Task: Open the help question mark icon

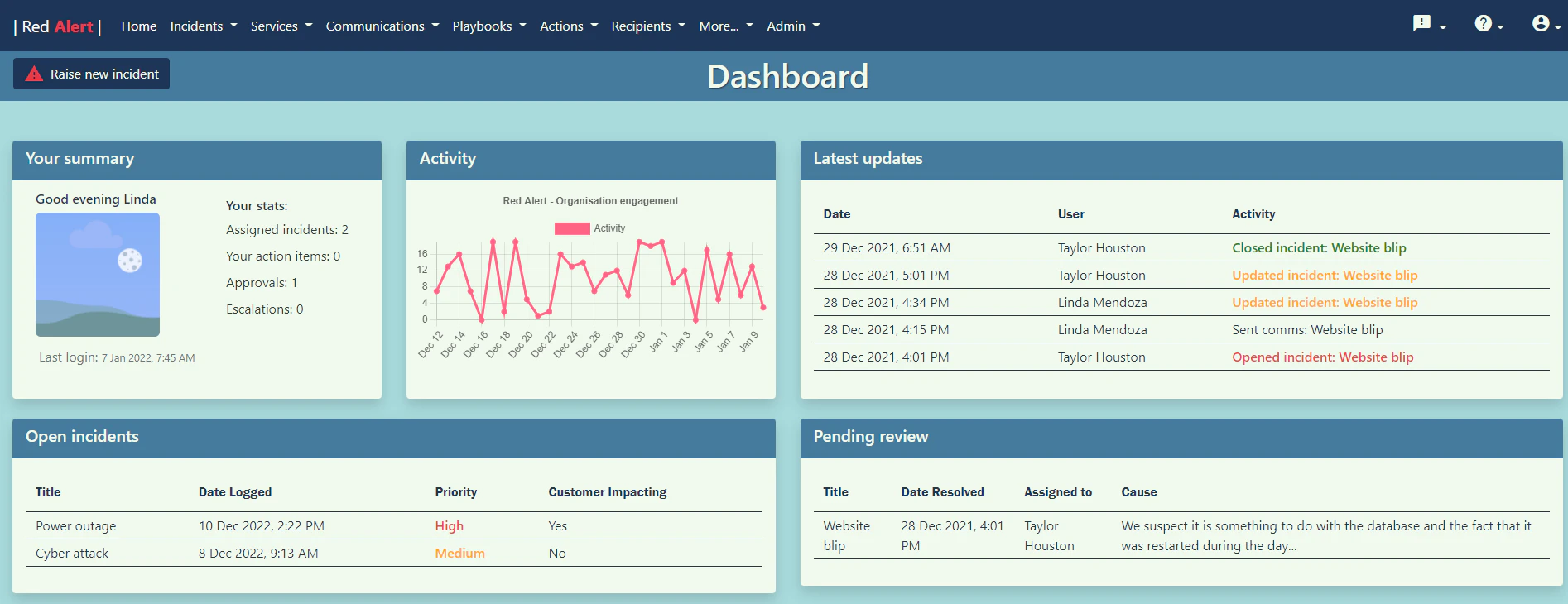Action: click(x=1484, y=24)
